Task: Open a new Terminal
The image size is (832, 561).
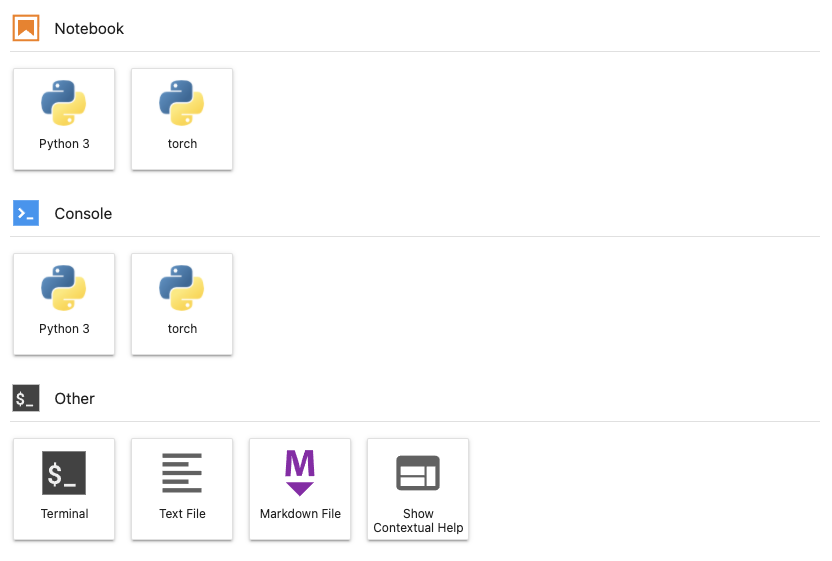Action: [x=64, y=489]
